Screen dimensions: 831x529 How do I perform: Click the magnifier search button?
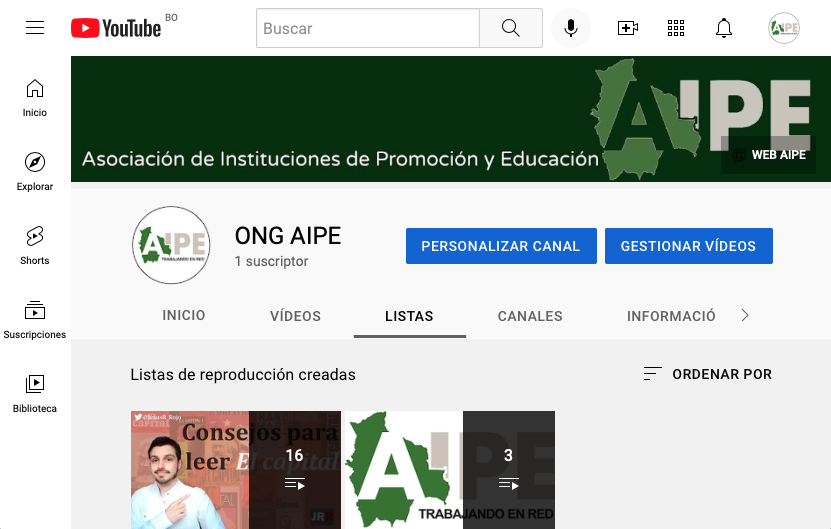coord(510,28)
